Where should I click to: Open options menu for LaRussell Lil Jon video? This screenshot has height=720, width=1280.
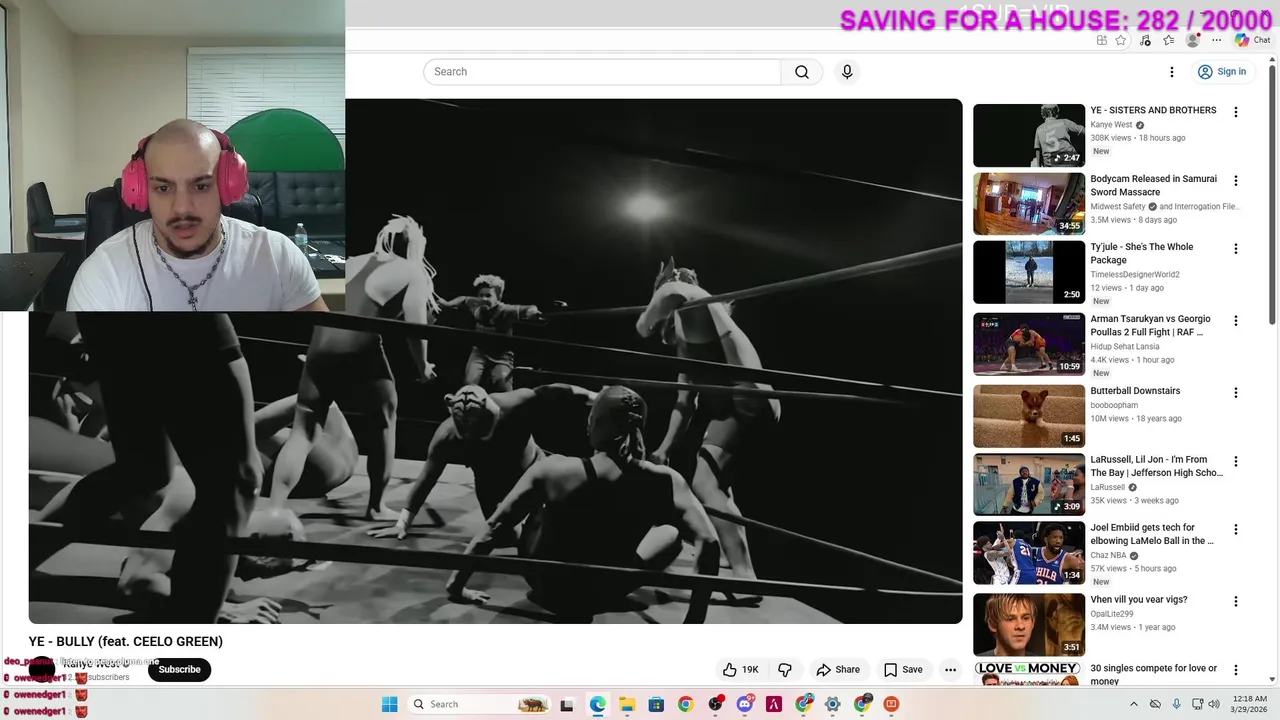tap(1236, 462)
